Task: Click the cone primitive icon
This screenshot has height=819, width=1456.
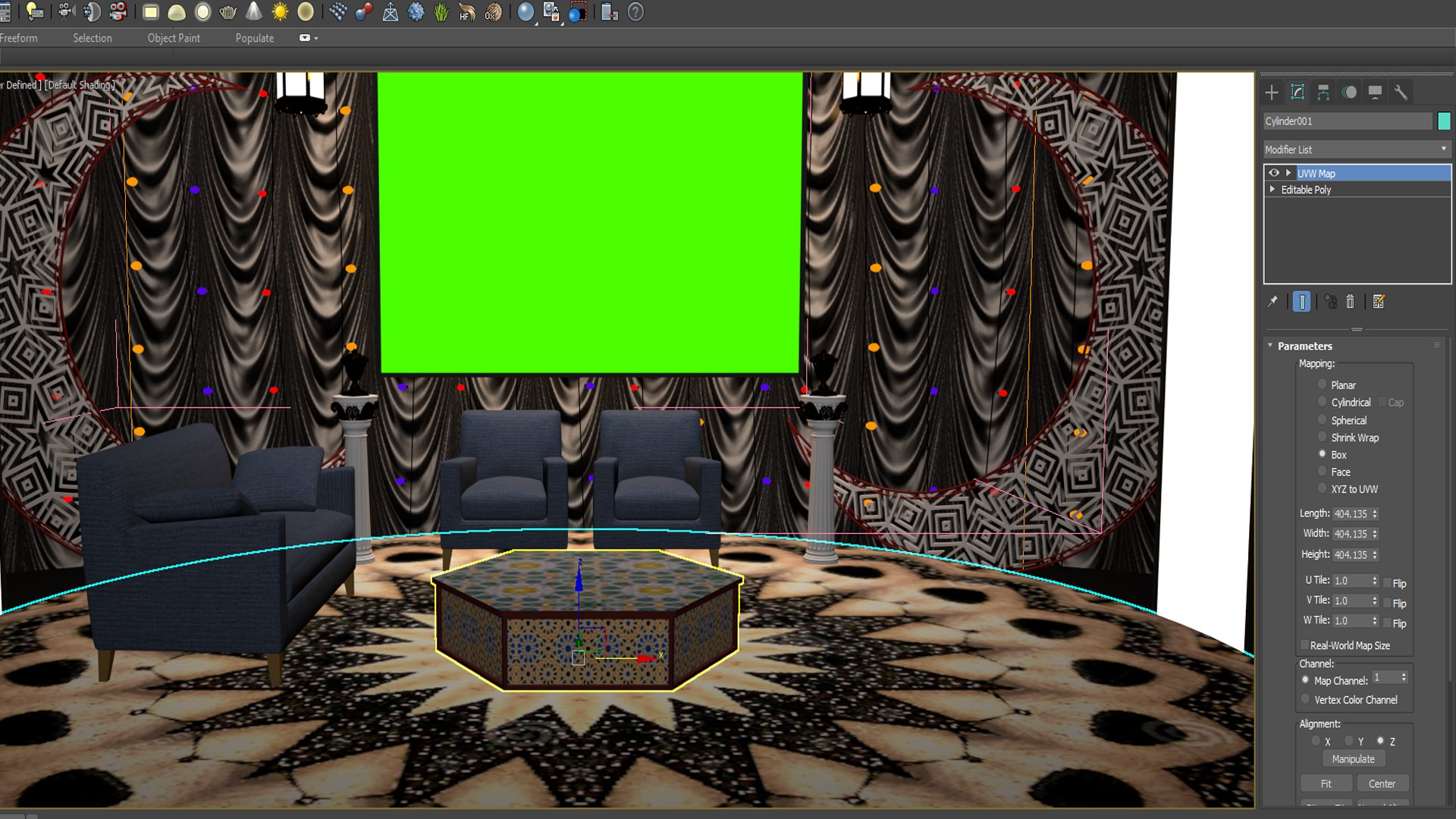Action: [x=254, y=11]
